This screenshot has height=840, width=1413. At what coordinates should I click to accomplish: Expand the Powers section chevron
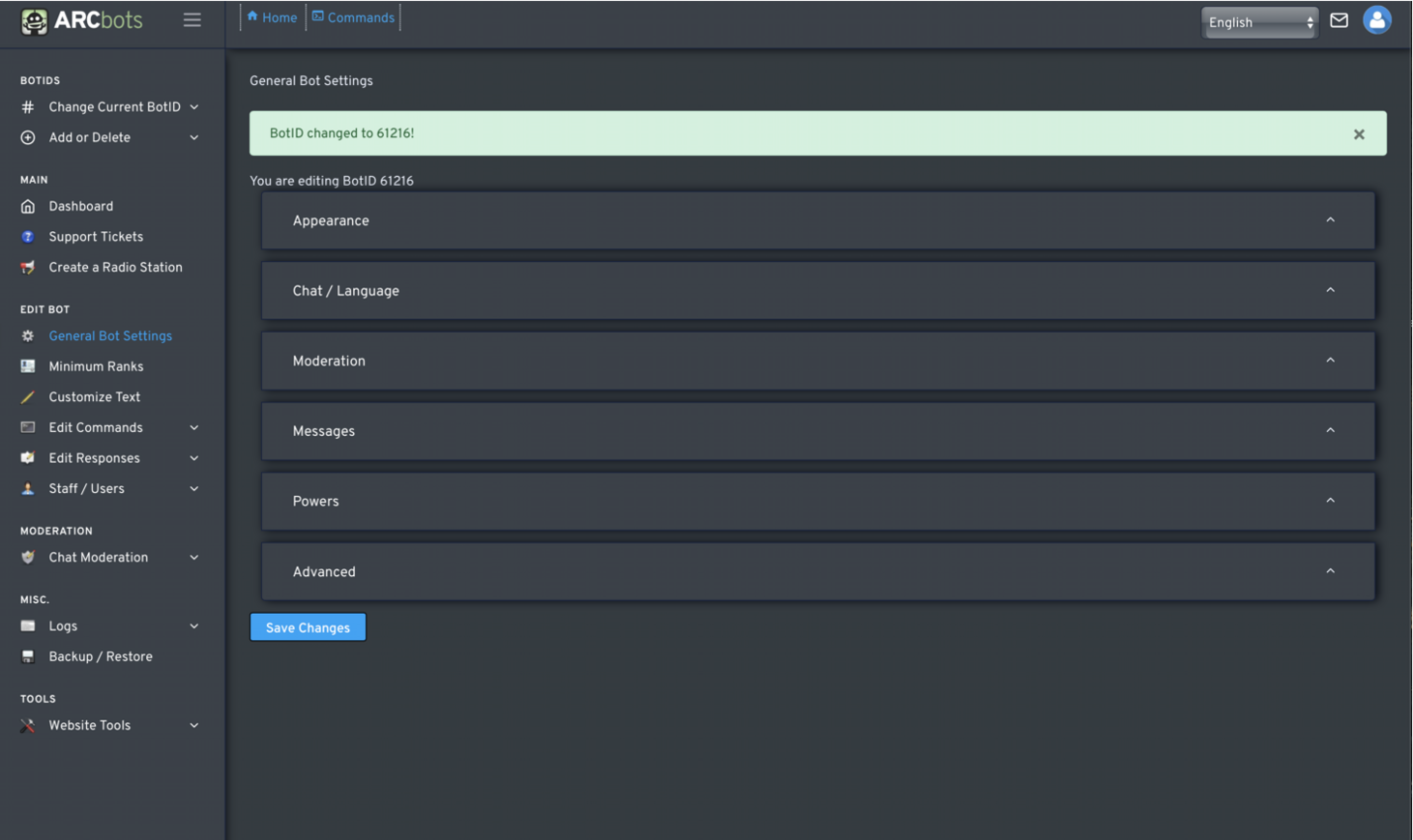pyautogui.click(x=1330, y=501)
